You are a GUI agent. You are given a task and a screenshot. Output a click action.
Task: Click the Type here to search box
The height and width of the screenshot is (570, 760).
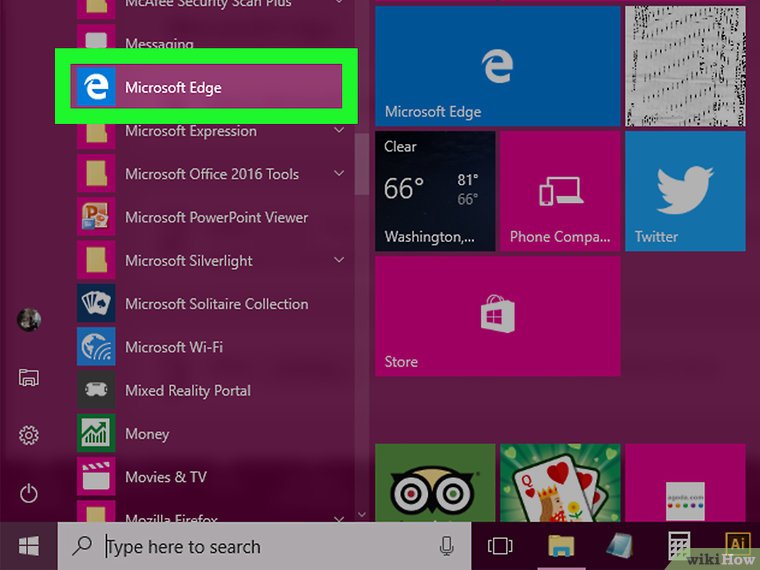tap(264, 546)
